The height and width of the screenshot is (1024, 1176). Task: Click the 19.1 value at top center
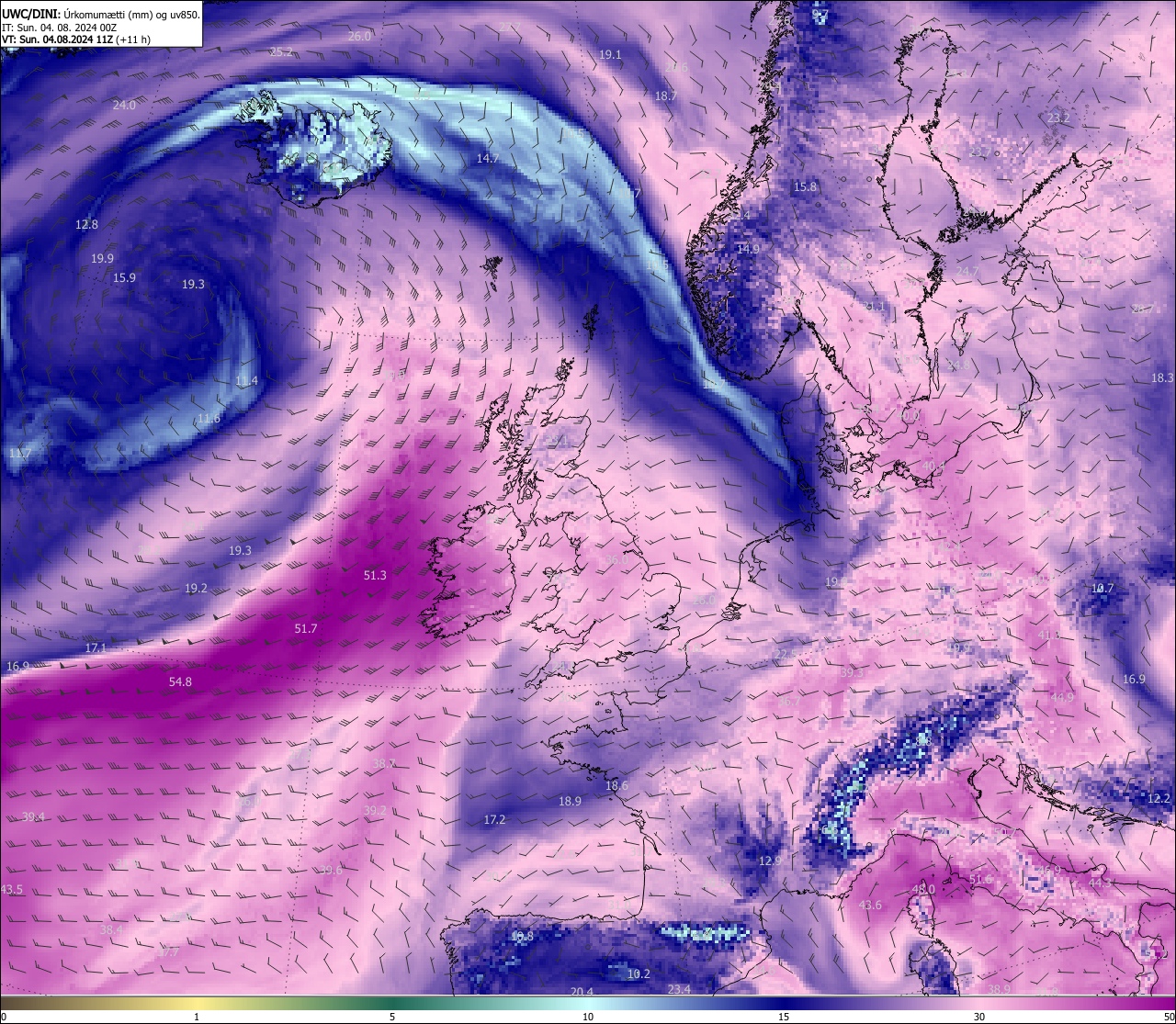pyautogui.click(x=610, y=54)
